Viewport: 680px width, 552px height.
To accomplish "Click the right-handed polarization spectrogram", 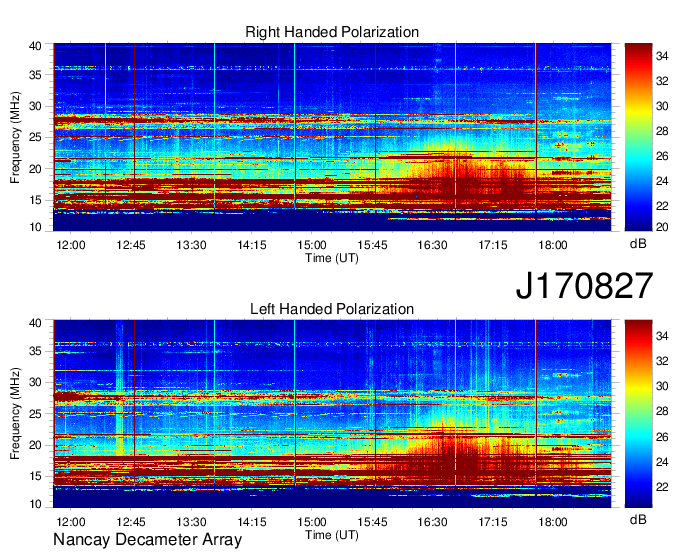I will pyautogui.click(x=332, y=137).
